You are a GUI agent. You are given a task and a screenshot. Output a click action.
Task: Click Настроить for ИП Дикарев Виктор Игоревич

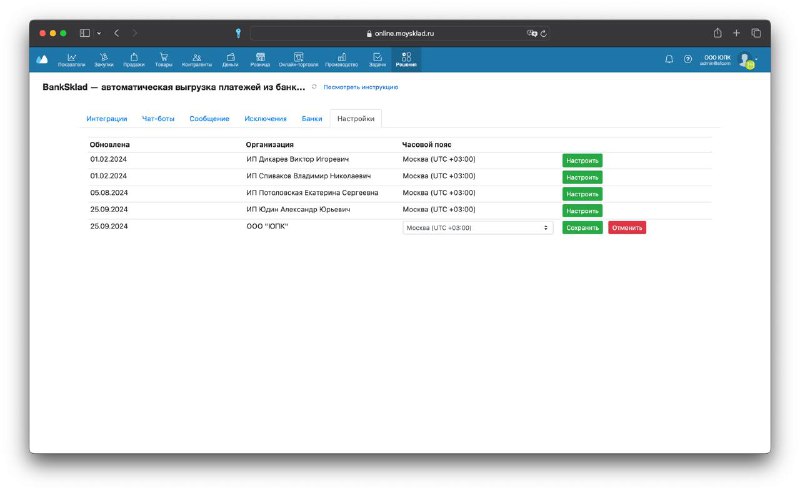(x=582, y=160)
